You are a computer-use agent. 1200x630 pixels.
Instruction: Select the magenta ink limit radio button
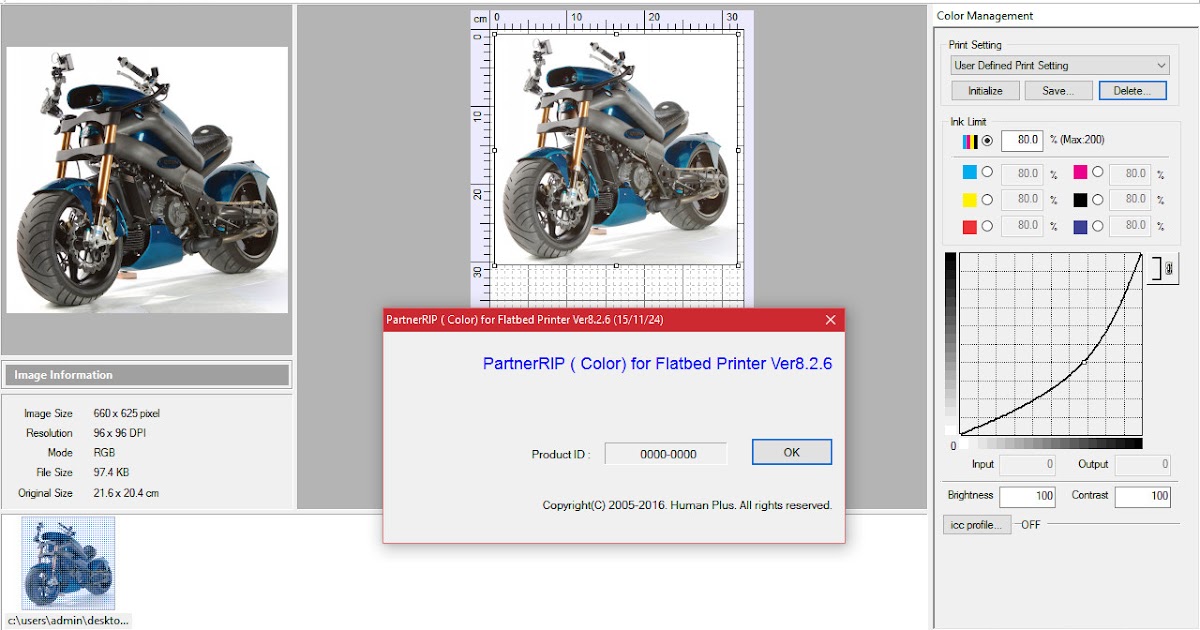[x=1097, y=173]
